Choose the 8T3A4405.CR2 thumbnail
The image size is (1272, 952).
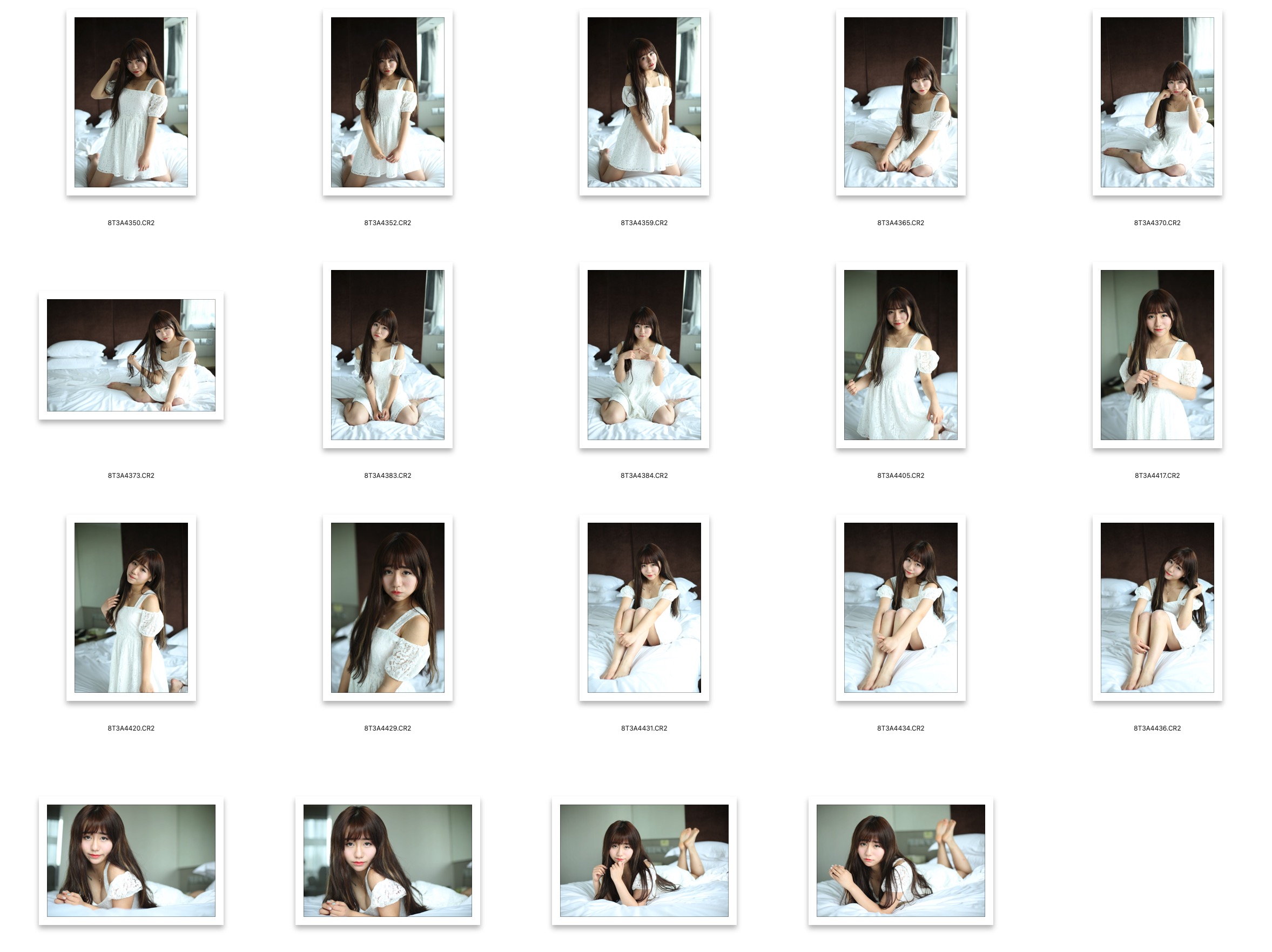900,355
